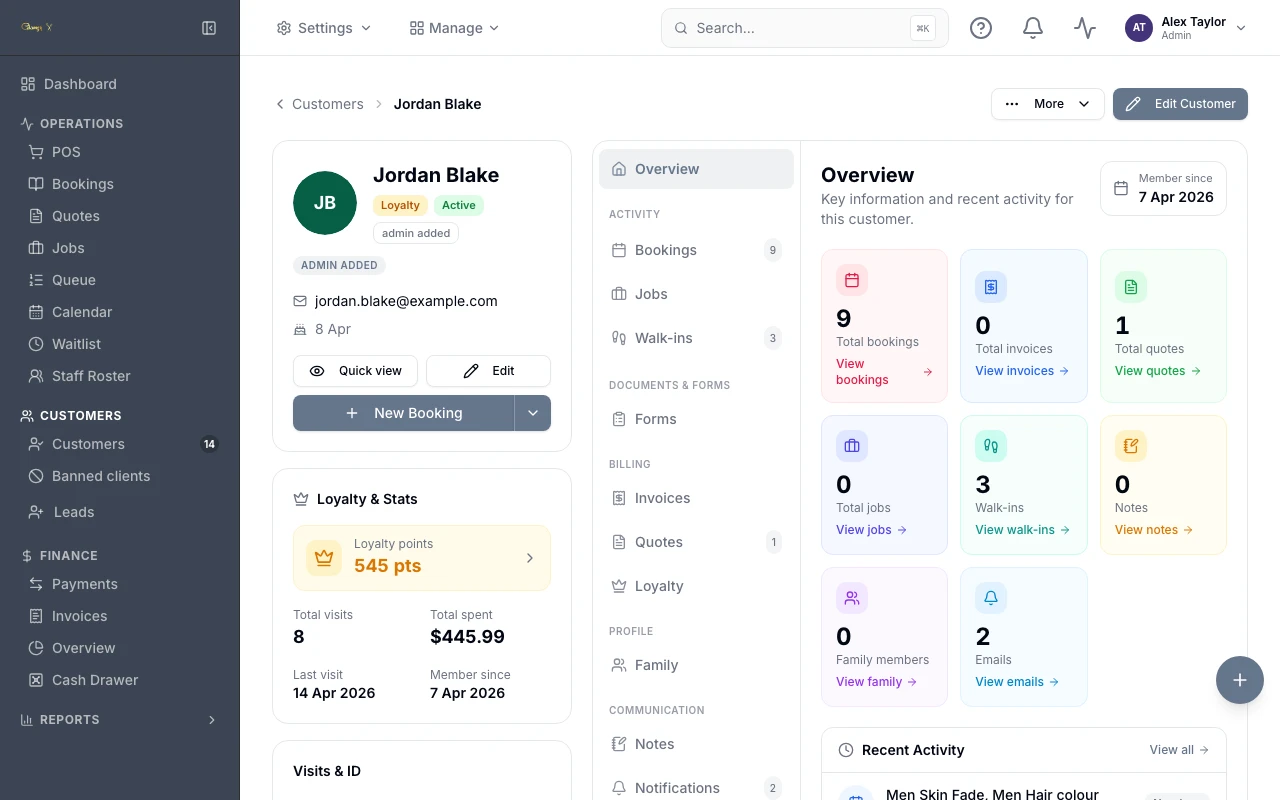The width and height of the screenshot is (1280, 800).
Task: Expand the Reports section chevron
Action: [x=211, y=720]
